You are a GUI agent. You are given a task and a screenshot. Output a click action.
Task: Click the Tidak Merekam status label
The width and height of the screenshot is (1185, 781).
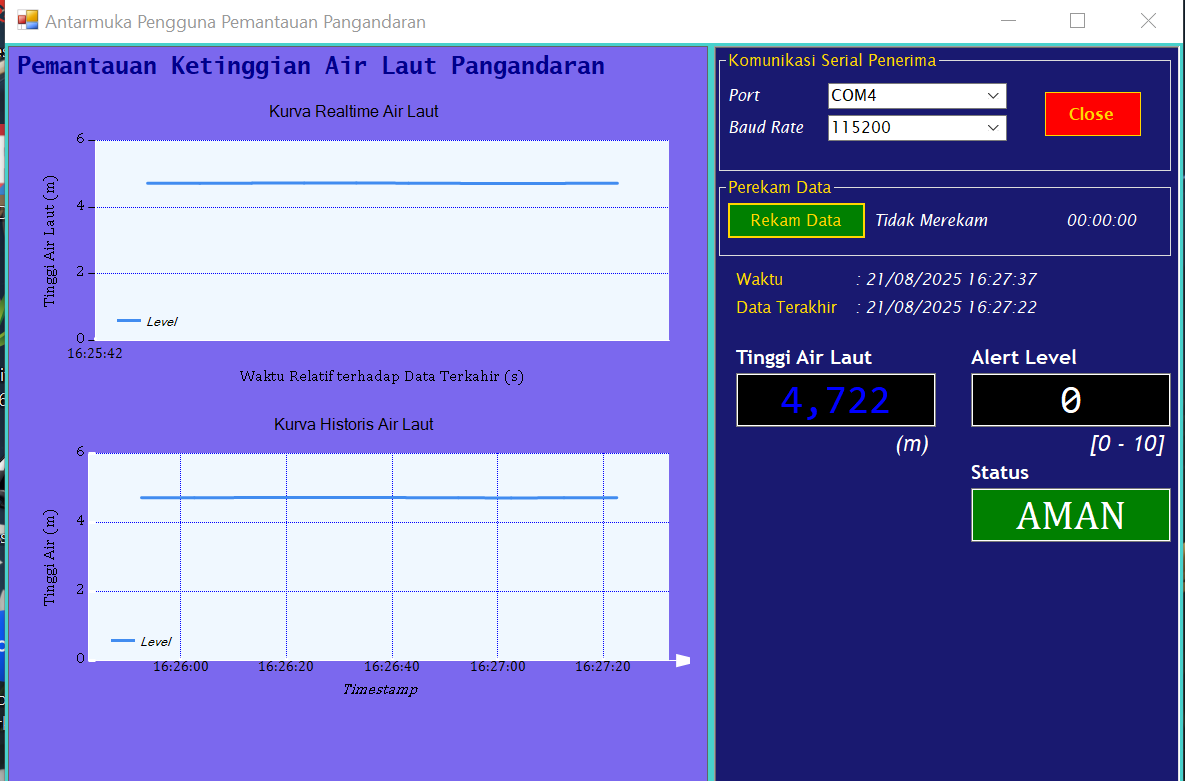pos(931,221)
